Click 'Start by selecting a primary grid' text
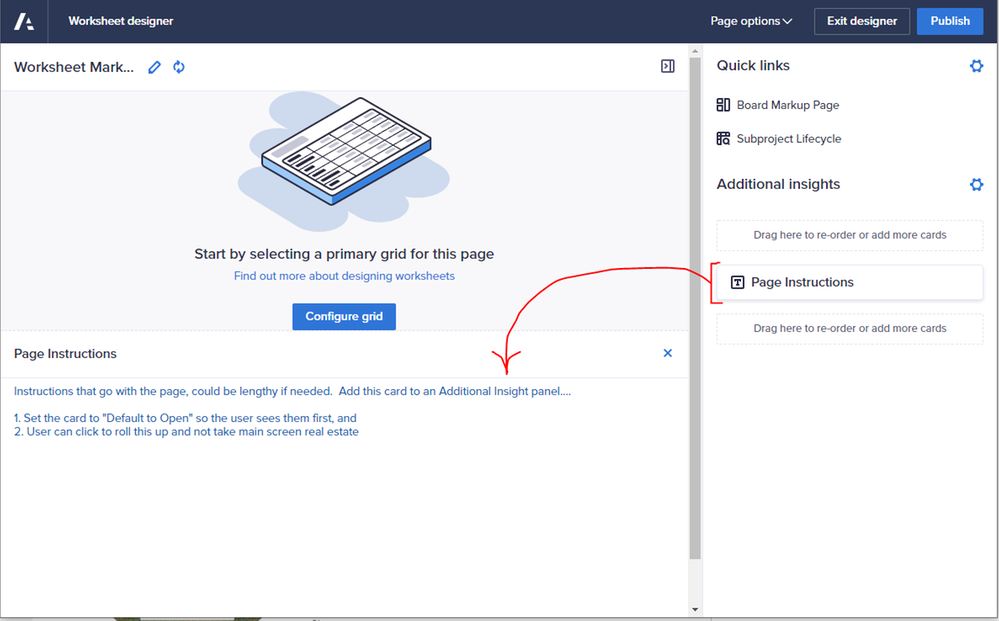The width and height of the screenshot is (999, 621). click(344, 253)
